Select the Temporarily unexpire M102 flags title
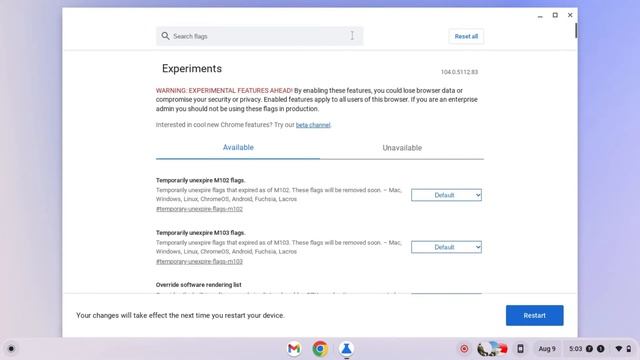The image size is (640, 360). pyautogui.click(x=200, y=180)
